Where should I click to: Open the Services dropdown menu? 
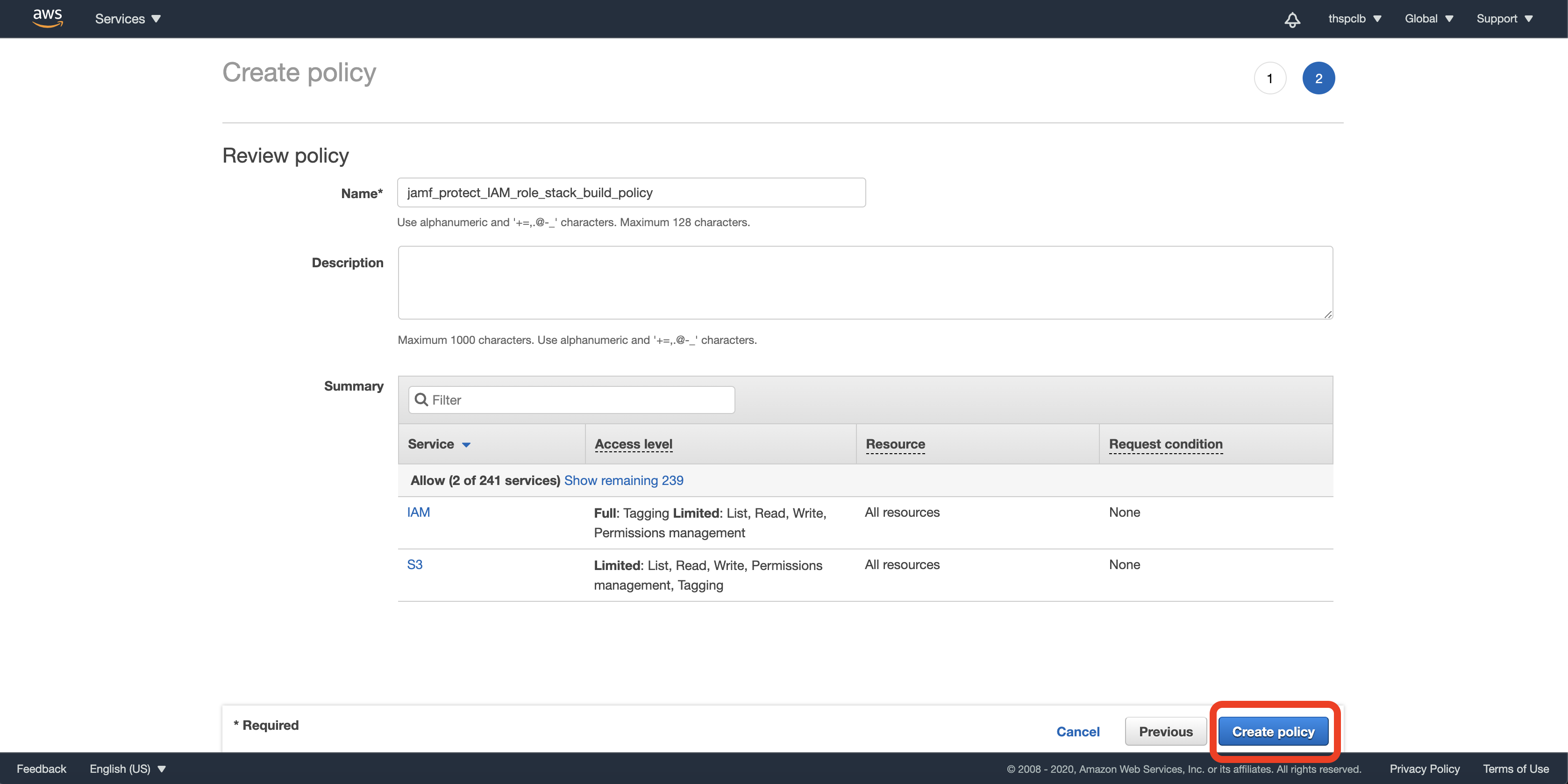[x=128, y=19]
